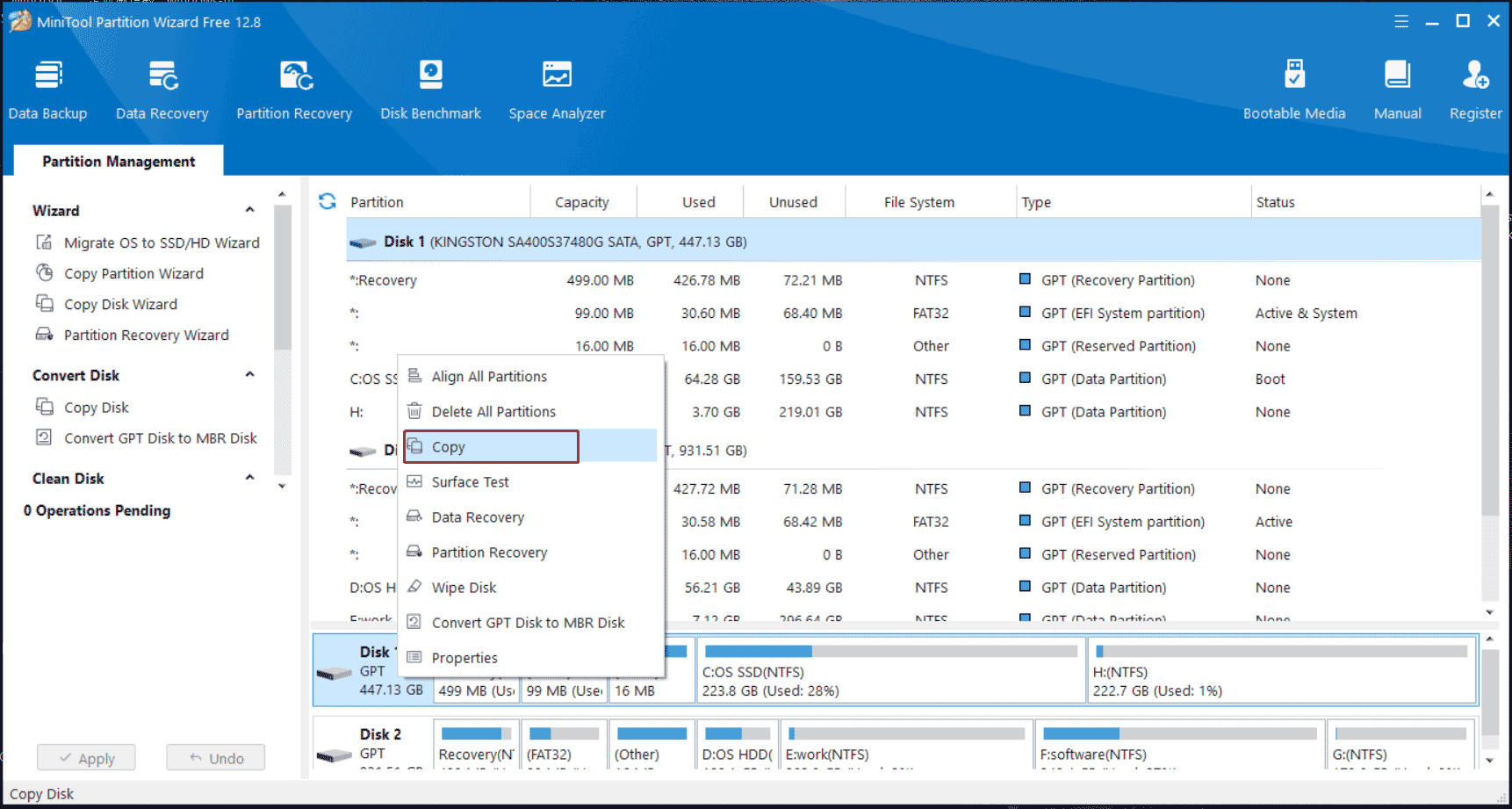
Task: Click the partition list scroll down arrow
Action: pyautogui.click(x=1489, y=612)
